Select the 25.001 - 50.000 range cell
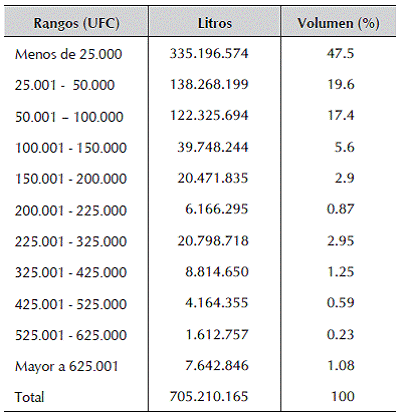 point(65,85)
